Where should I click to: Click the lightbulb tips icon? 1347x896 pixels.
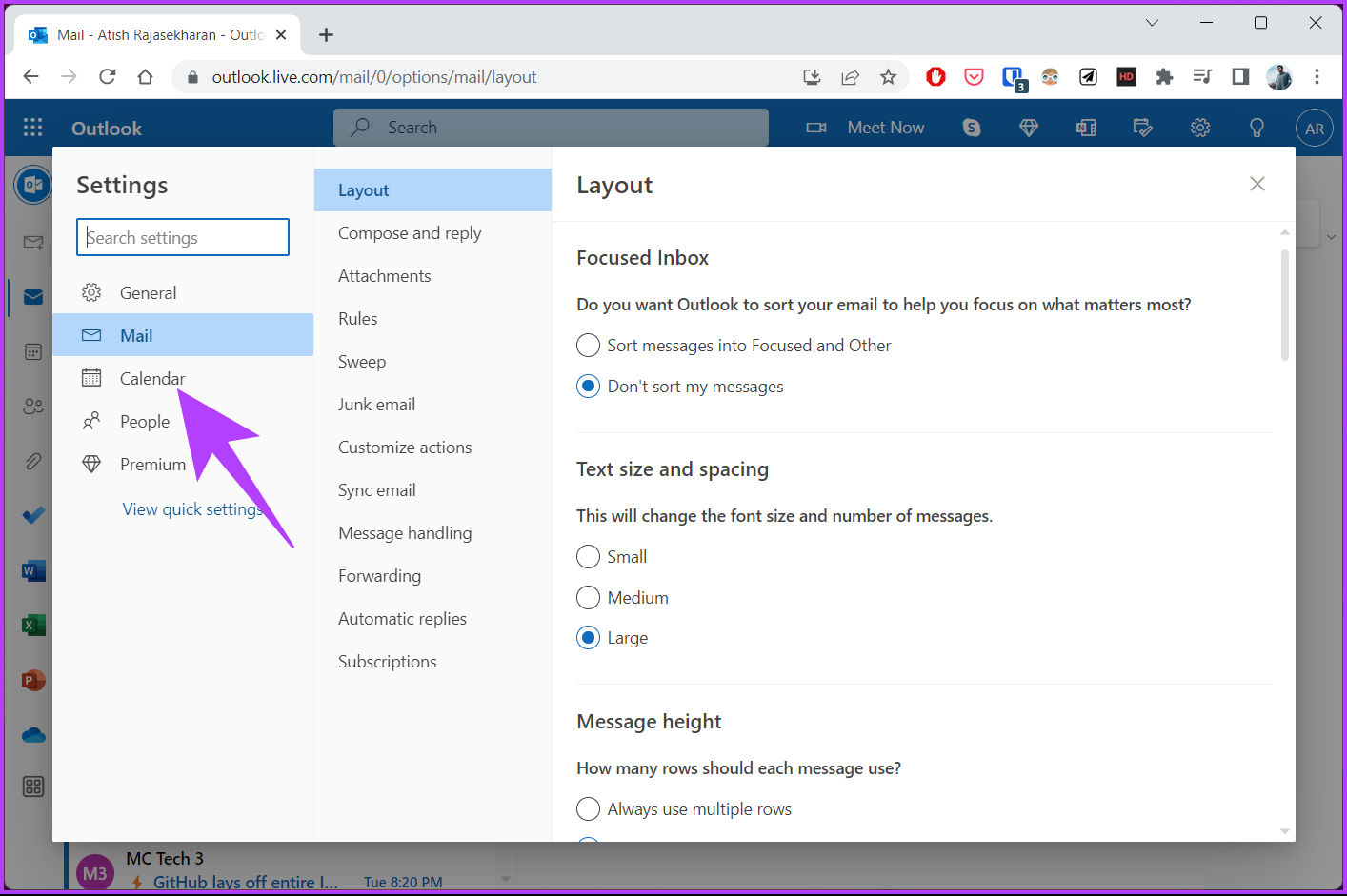tap(1257, 128)
